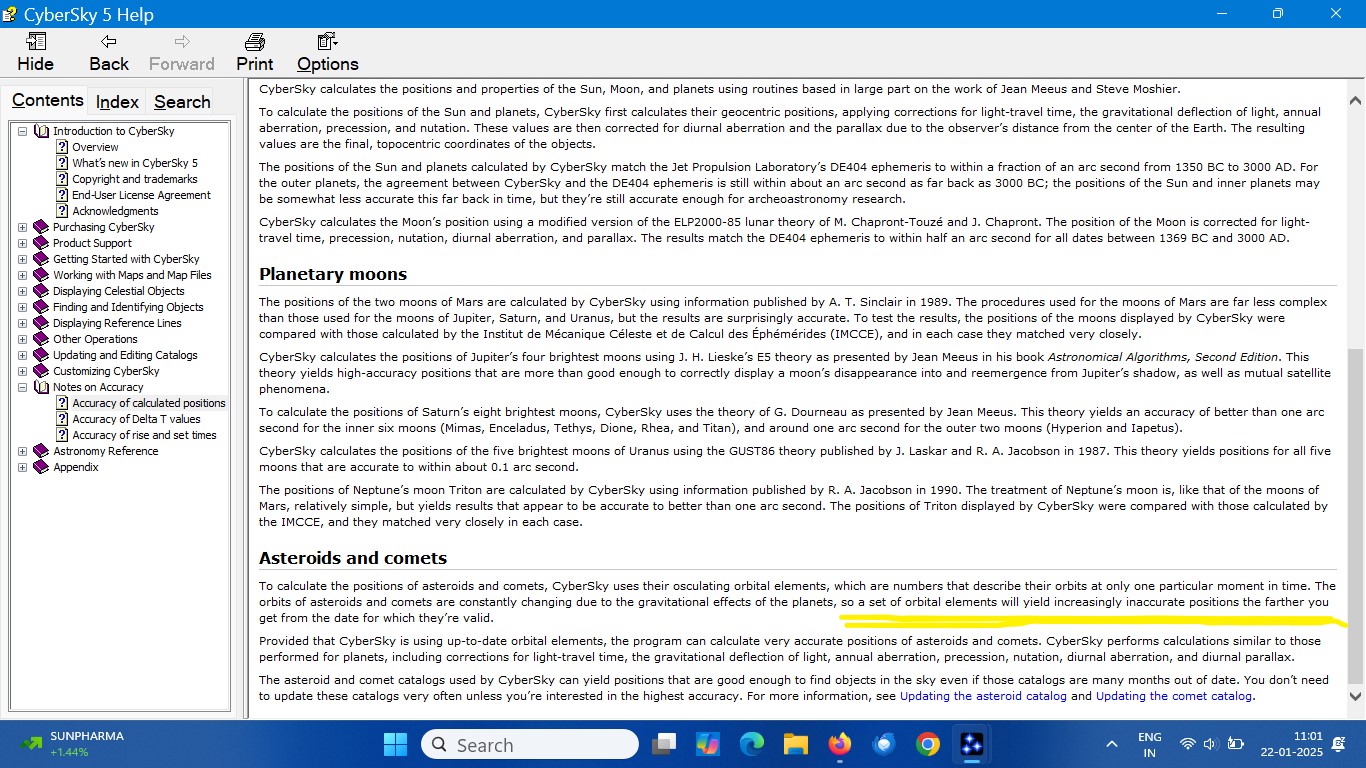Open Accuracy of rise and set times topic
The height and width of the screenshot is (768, 1366).
click(x=144, y=435)
